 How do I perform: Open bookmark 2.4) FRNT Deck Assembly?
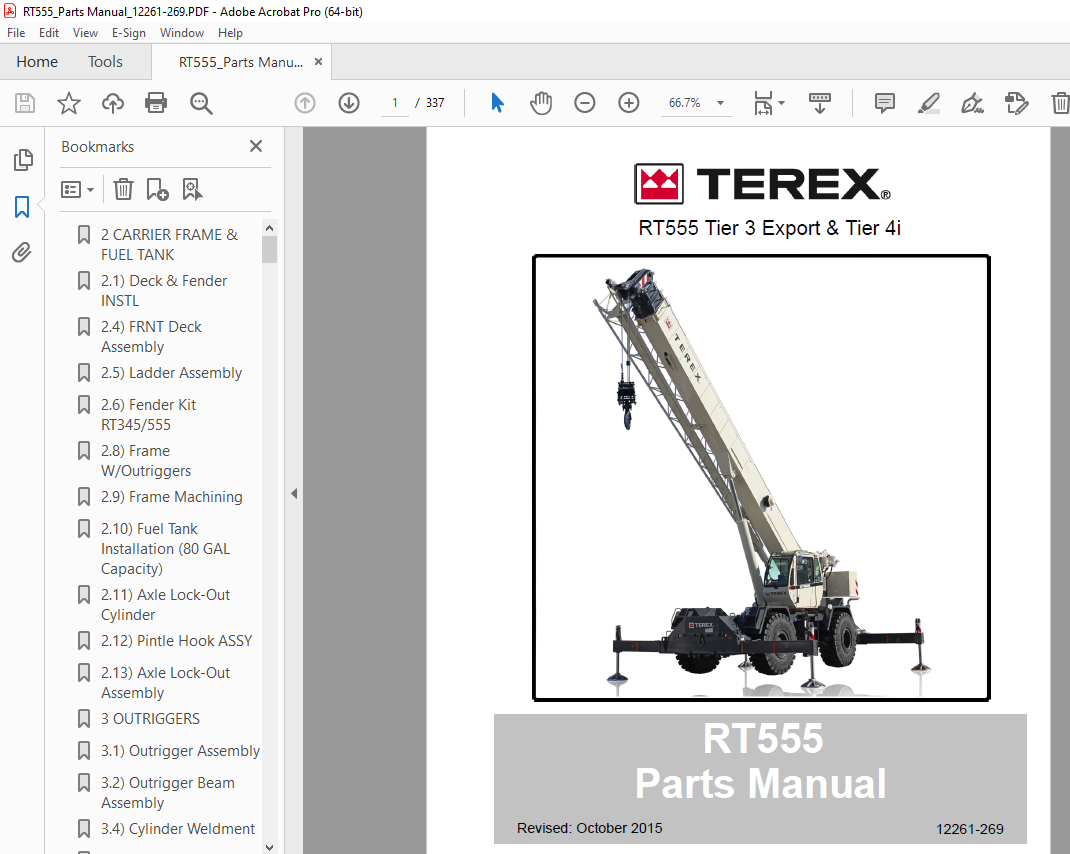coord(151,337)
